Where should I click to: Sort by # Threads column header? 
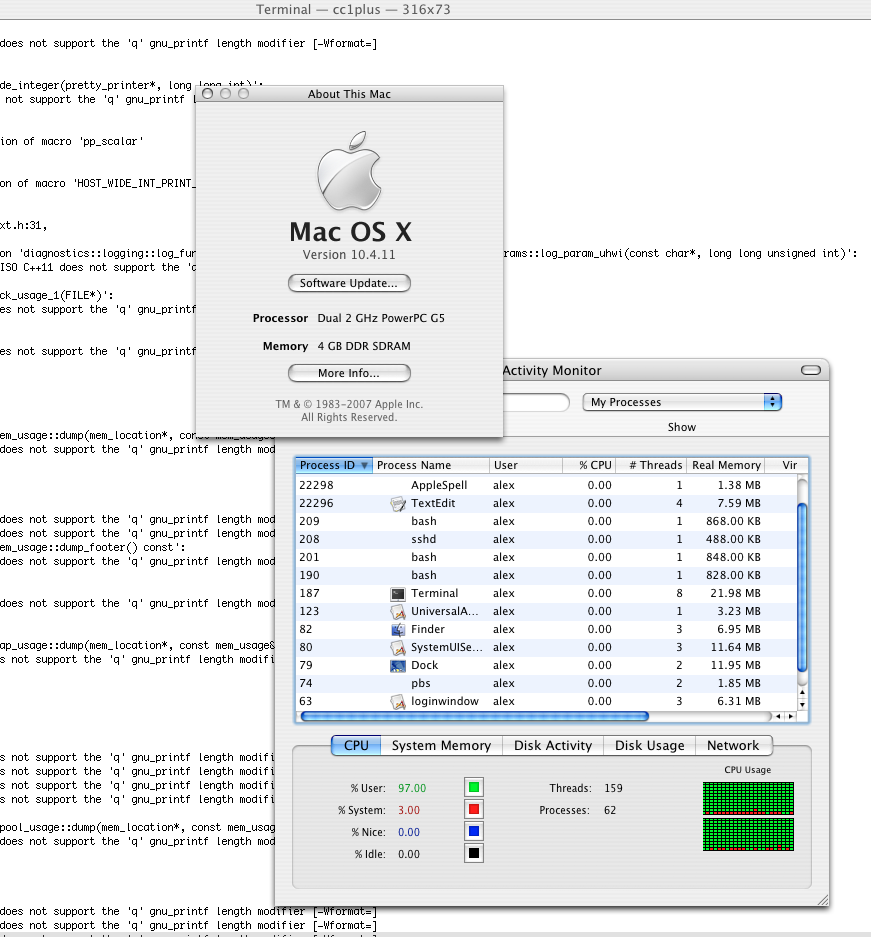(x=651, y=465)
